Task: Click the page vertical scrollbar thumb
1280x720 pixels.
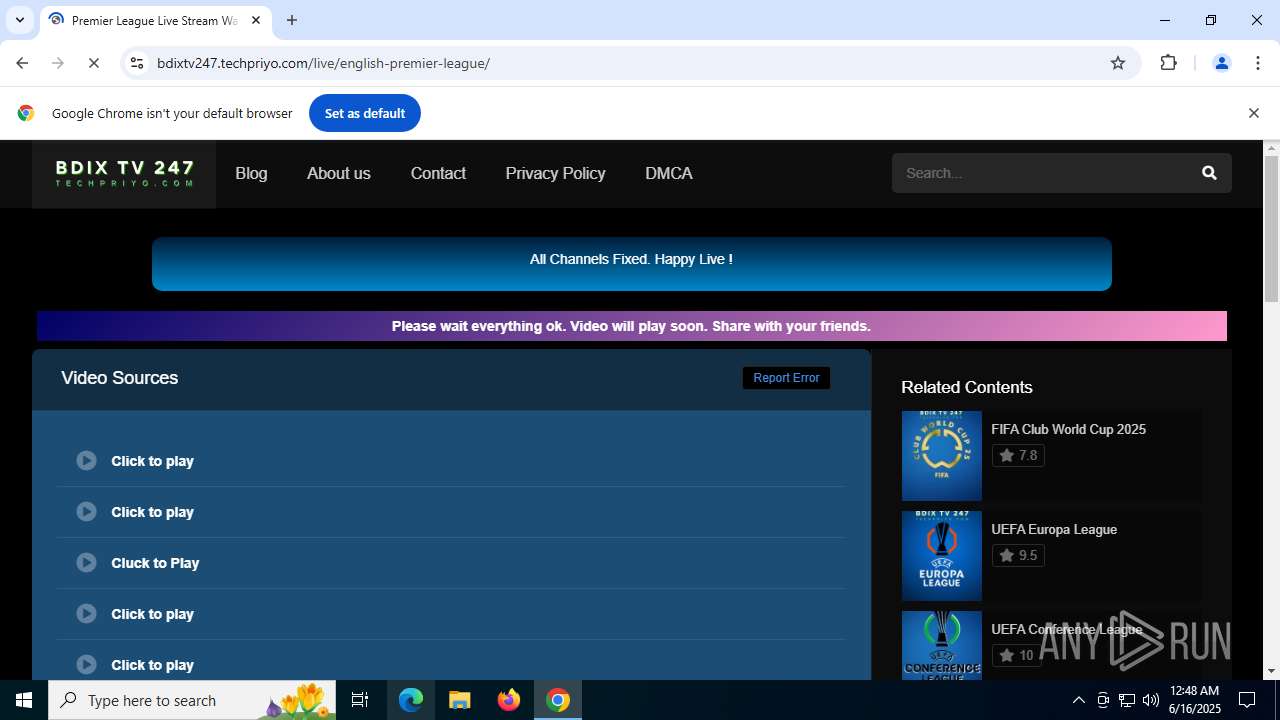Action: coord(1271,228)
